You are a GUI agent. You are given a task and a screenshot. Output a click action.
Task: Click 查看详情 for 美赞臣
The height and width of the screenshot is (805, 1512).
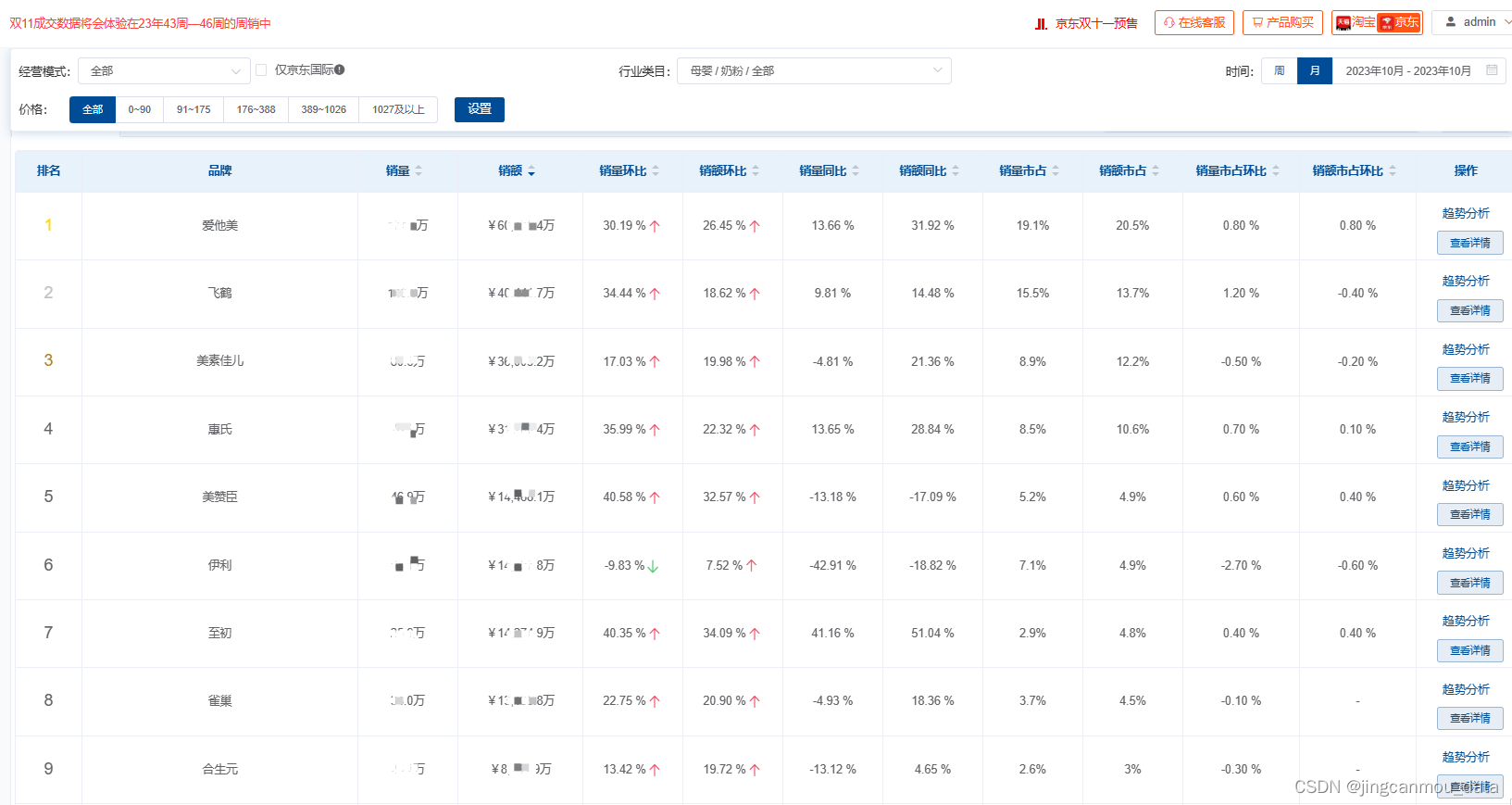(1470, 514)
